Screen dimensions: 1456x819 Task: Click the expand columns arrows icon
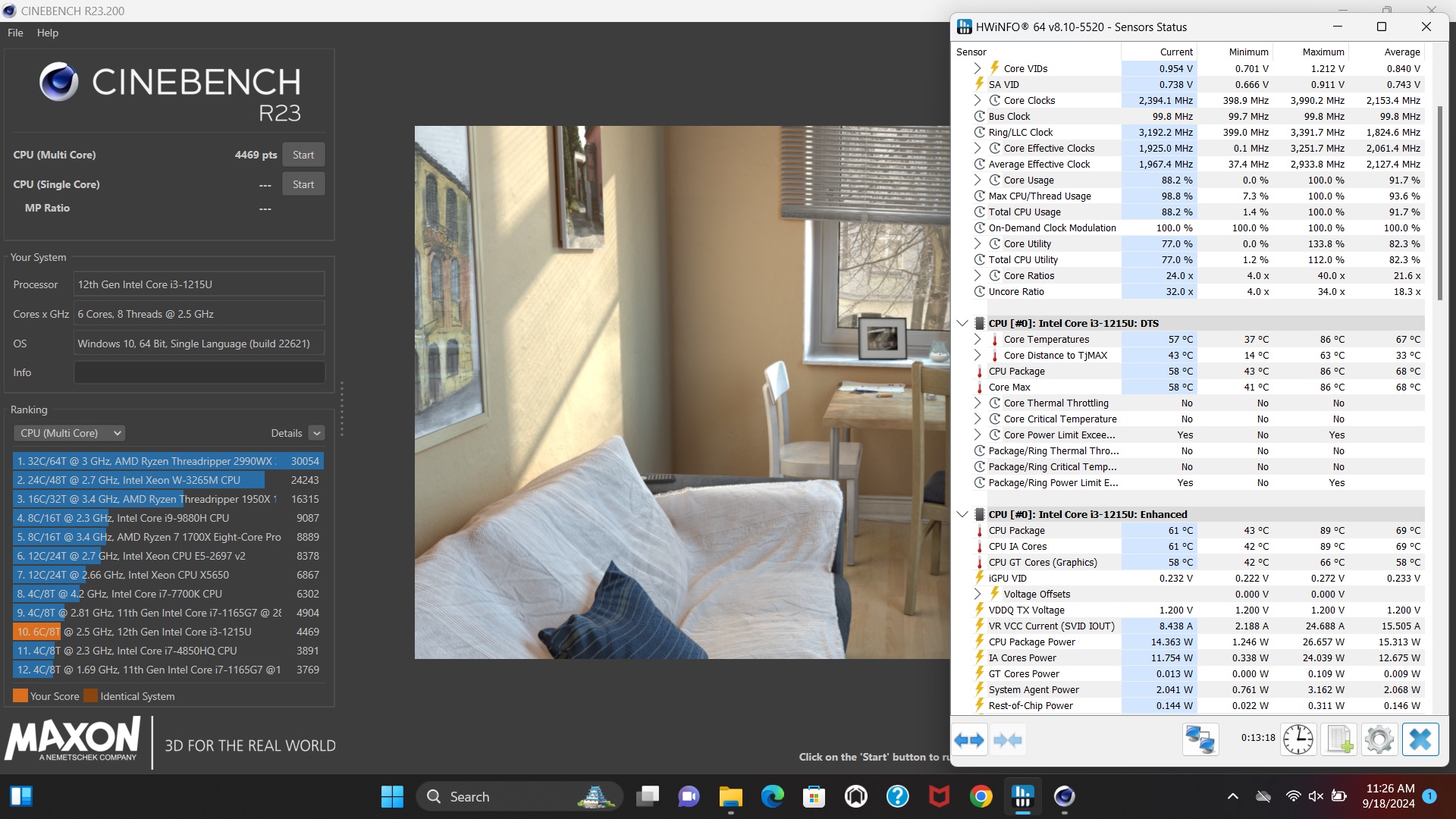[x=969, y=740]
